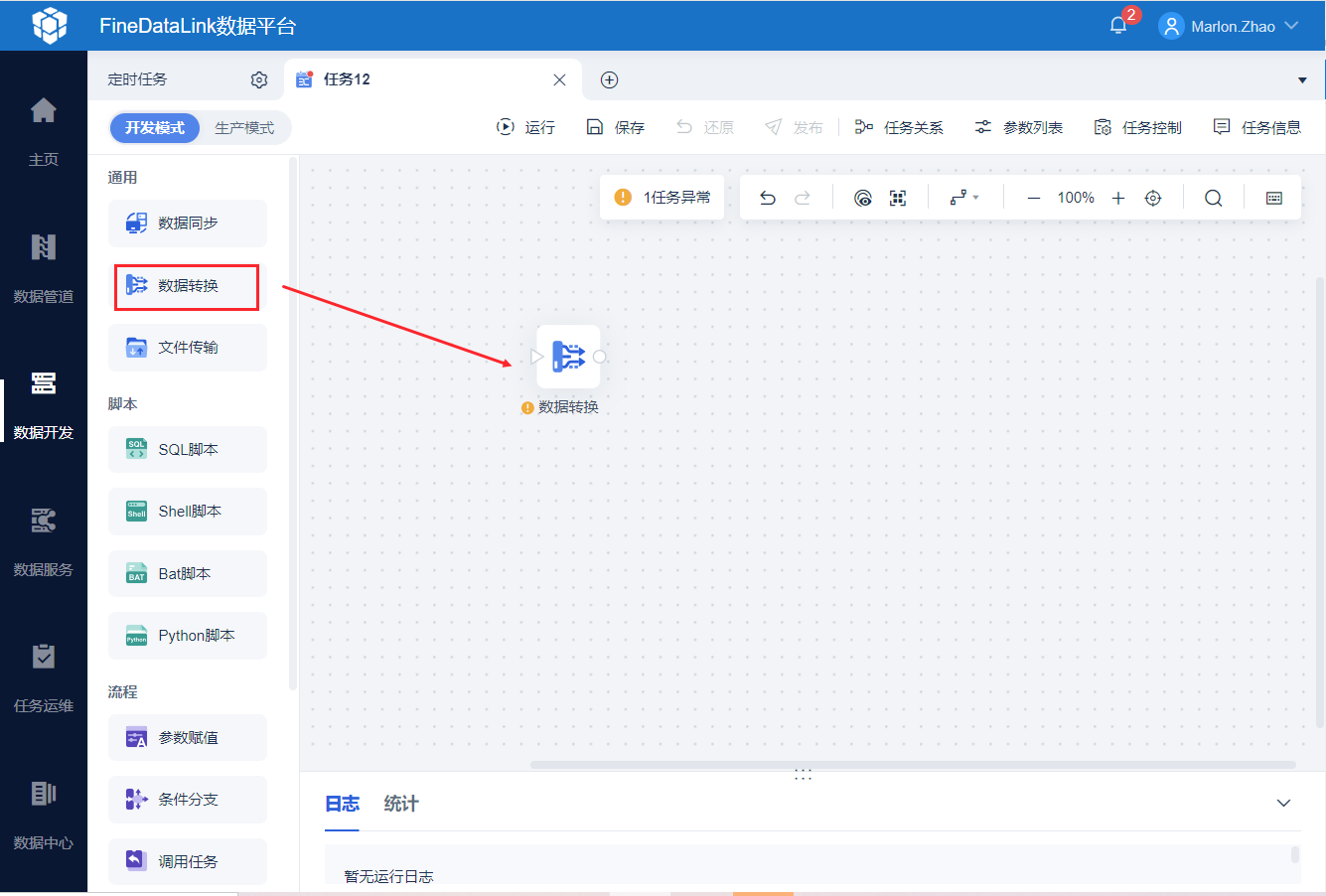Viewport: 1326px width, 896px height.
Task: Select the 条件分支 component
Action: 188,800
